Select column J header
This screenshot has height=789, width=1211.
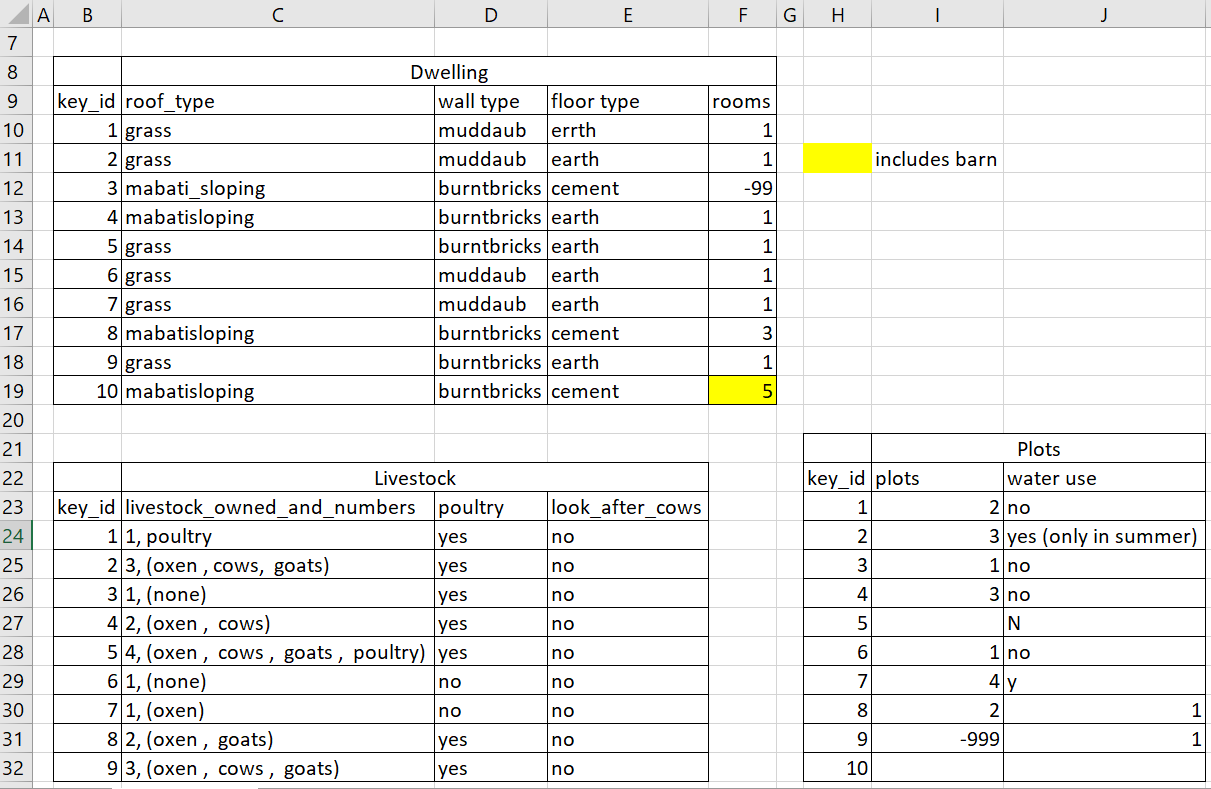[1105, 14]
